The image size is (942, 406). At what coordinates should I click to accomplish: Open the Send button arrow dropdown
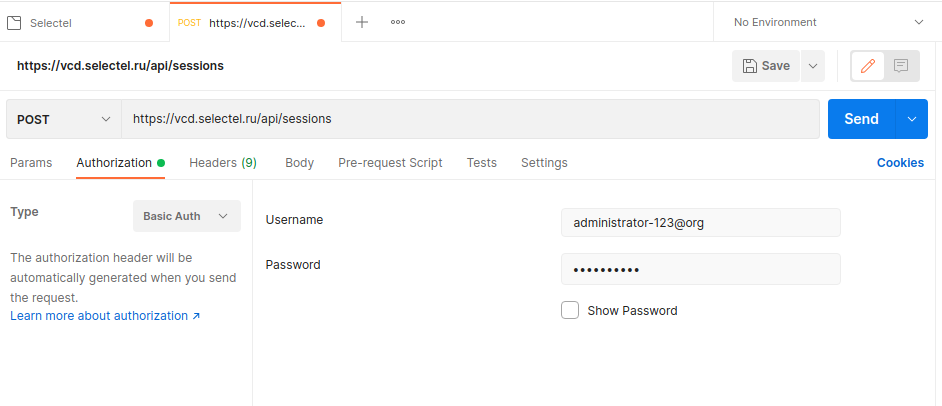click(x=912, y=119)
